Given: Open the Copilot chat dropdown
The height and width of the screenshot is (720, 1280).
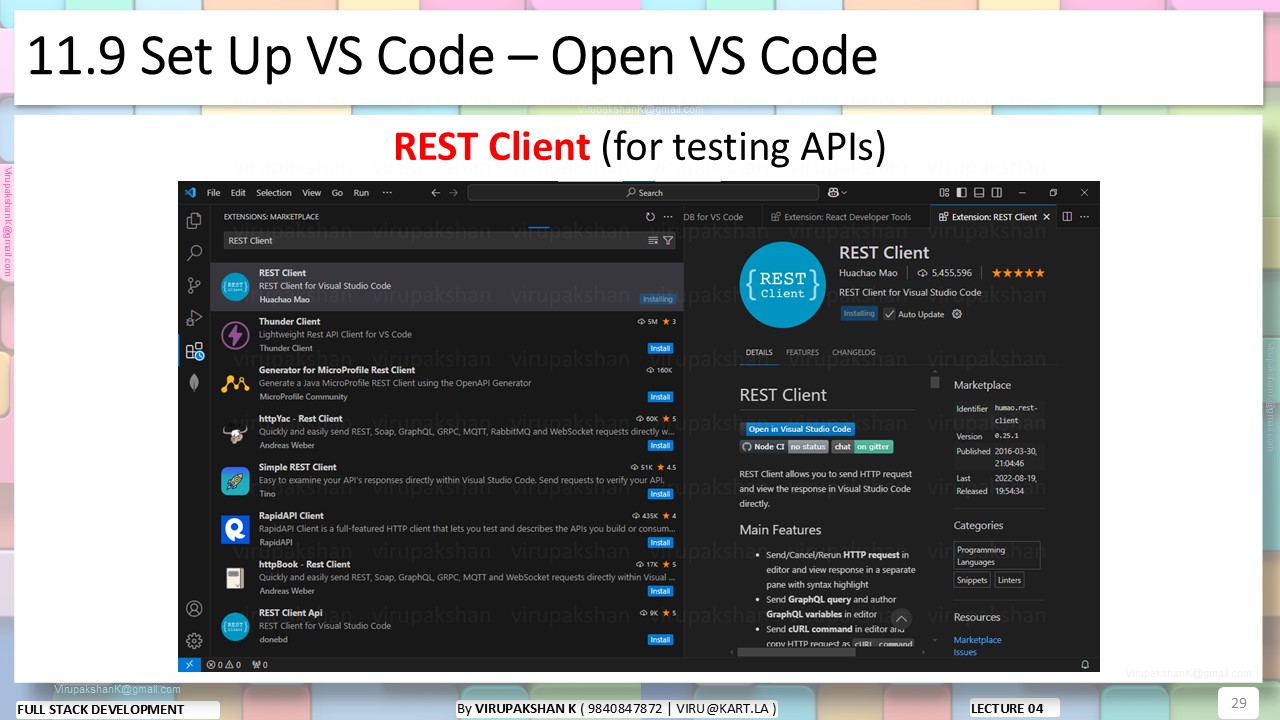Looking at the screenshot, I should pos(838,193).
